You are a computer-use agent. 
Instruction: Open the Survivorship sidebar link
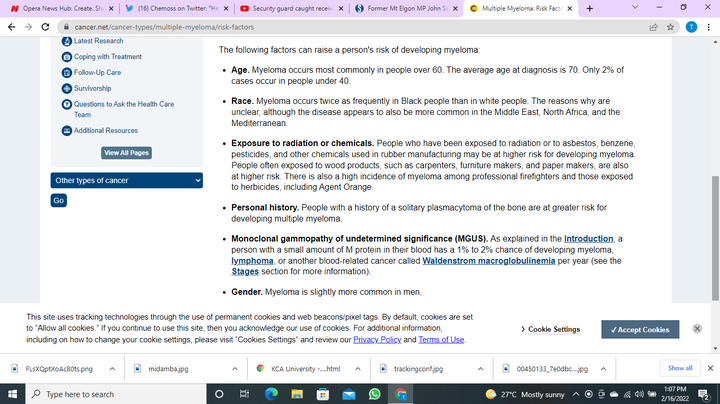coord(92,88)
